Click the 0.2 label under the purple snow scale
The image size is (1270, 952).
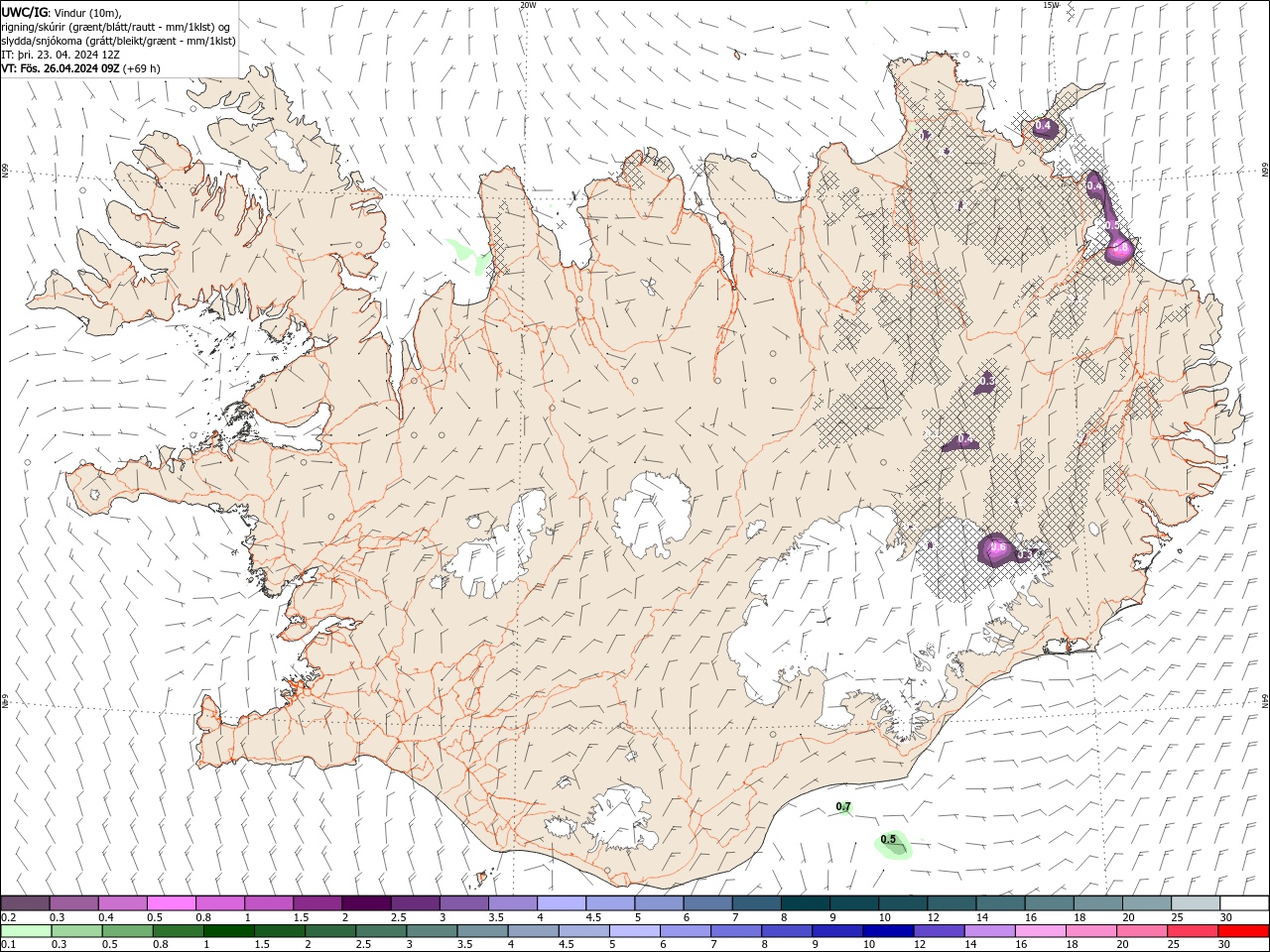coord(8,917)
